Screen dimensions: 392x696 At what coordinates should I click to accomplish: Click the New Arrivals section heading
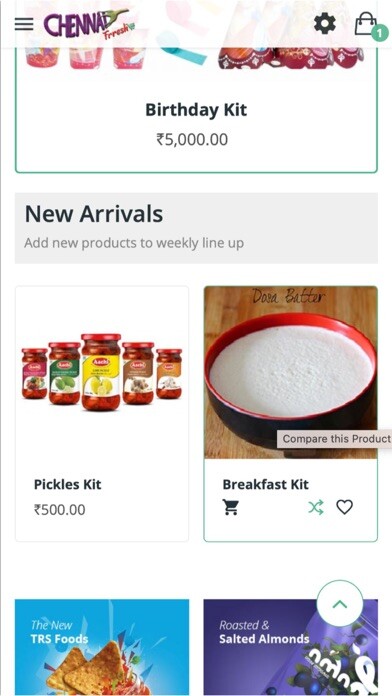coord(94,214)
